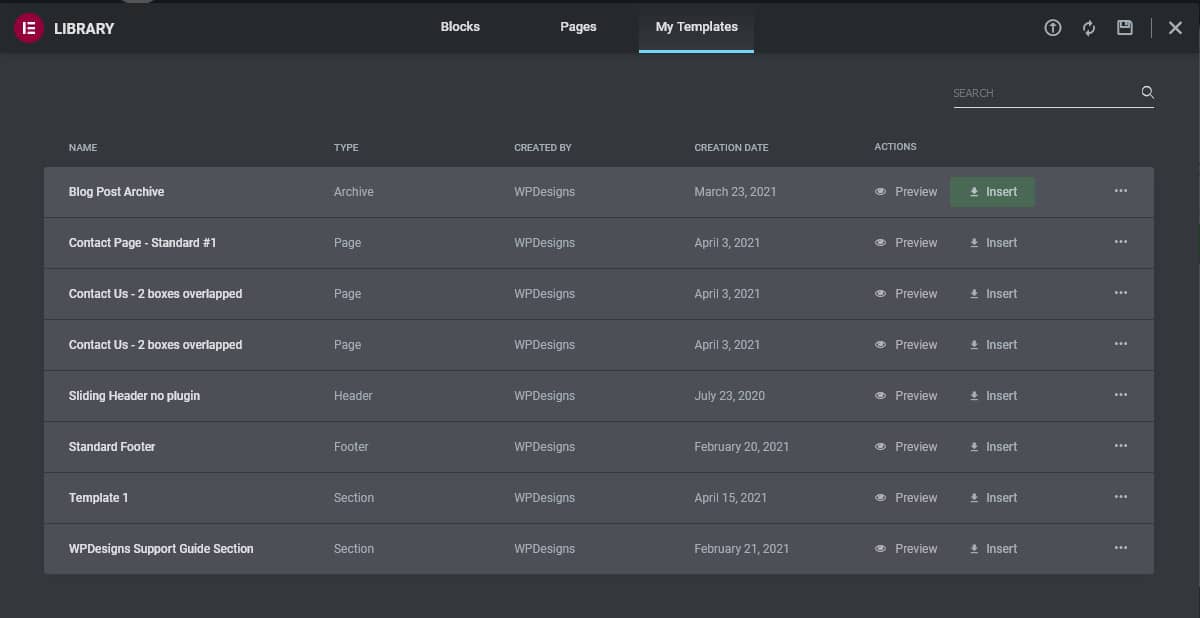This screenshot has height=618, width=1200.
Task: Open more options for Standard Footer
Action: (1120, 446)
